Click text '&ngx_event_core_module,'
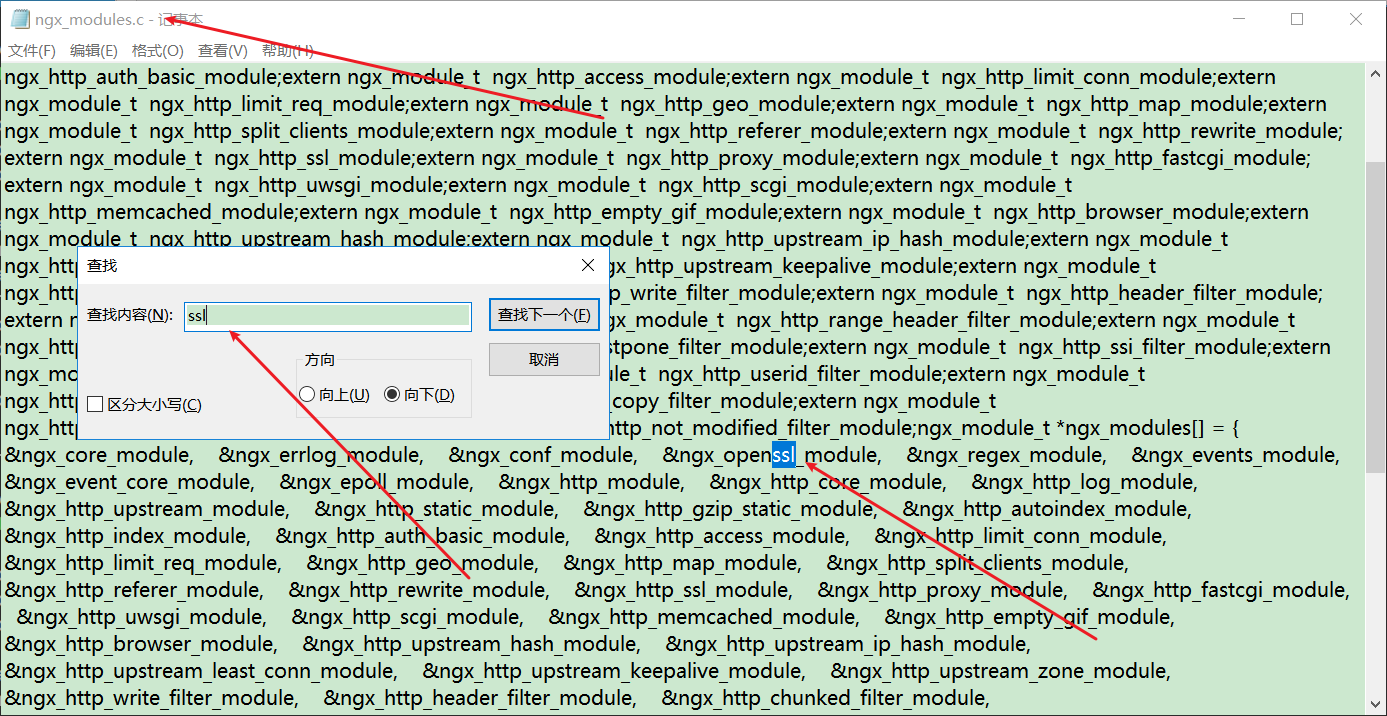 pos(130,483)
